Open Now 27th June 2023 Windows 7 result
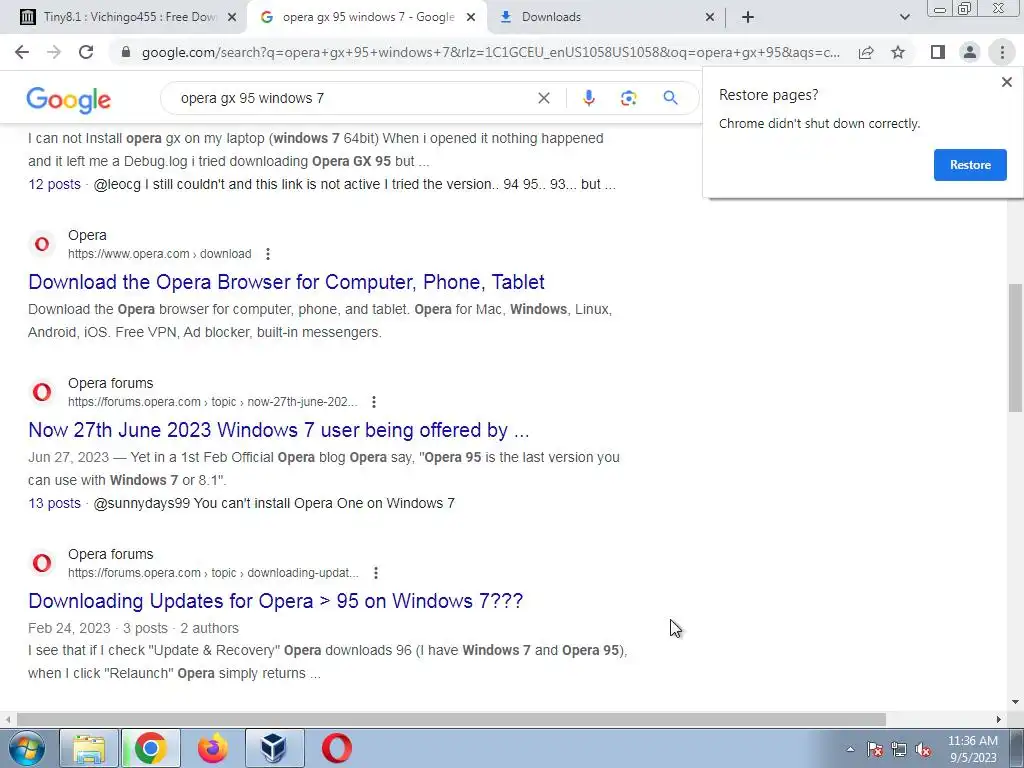The image size is (1024, 768). pyautogui.click(x=278, y=430)
